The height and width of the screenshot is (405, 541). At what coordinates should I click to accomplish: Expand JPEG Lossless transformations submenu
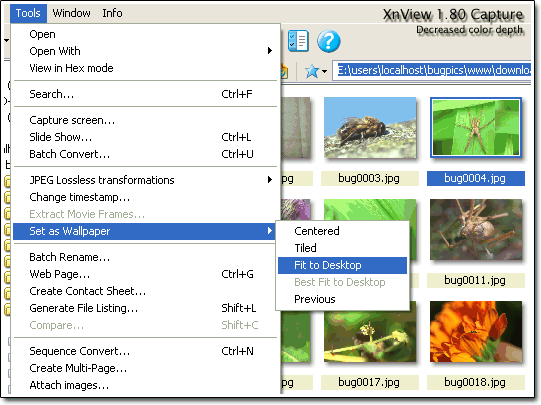click(145, 180)
